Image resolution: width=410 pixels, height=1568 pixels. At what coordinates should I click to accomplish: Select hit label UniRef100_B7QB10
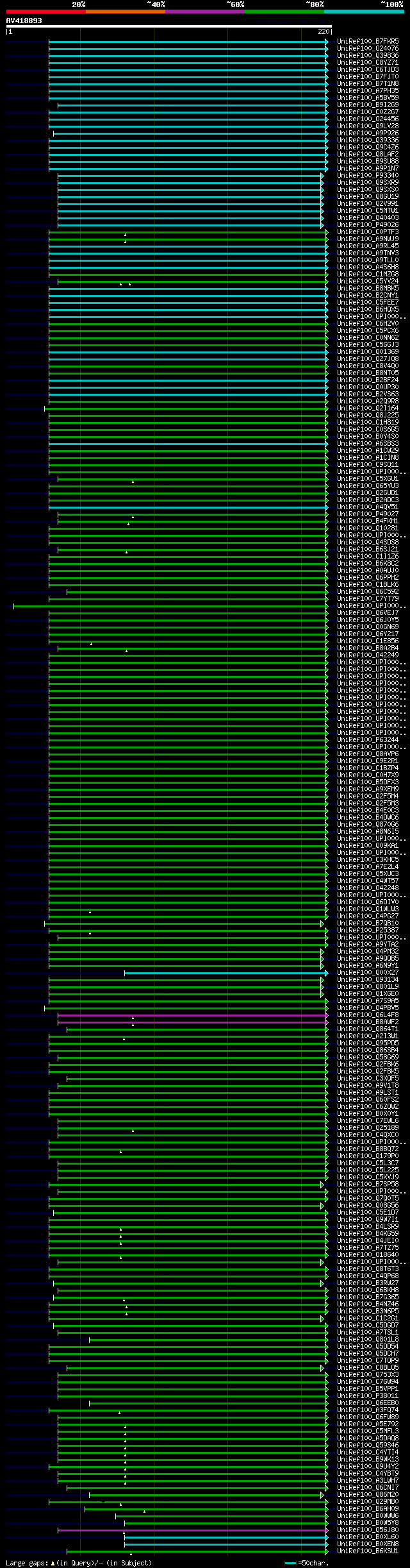coord(368,923)
